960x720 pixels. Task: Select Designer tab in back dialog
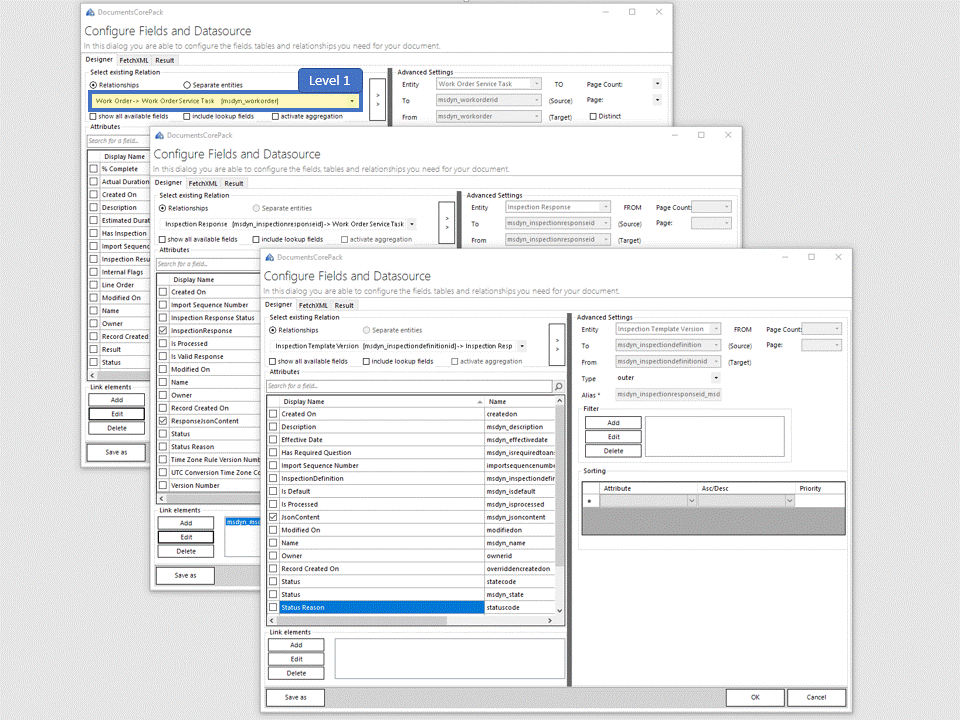[x=99, y=60]
